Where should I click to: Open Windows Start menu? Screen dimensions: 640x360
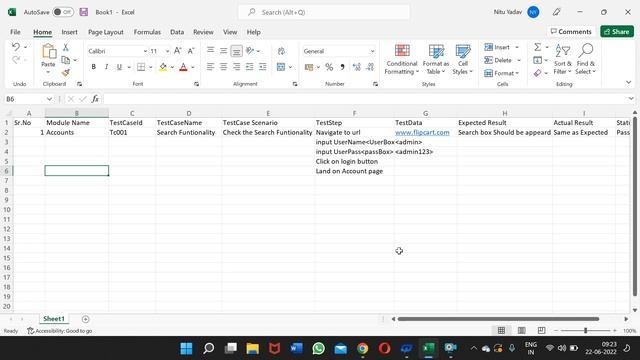[x=187, y=348]
